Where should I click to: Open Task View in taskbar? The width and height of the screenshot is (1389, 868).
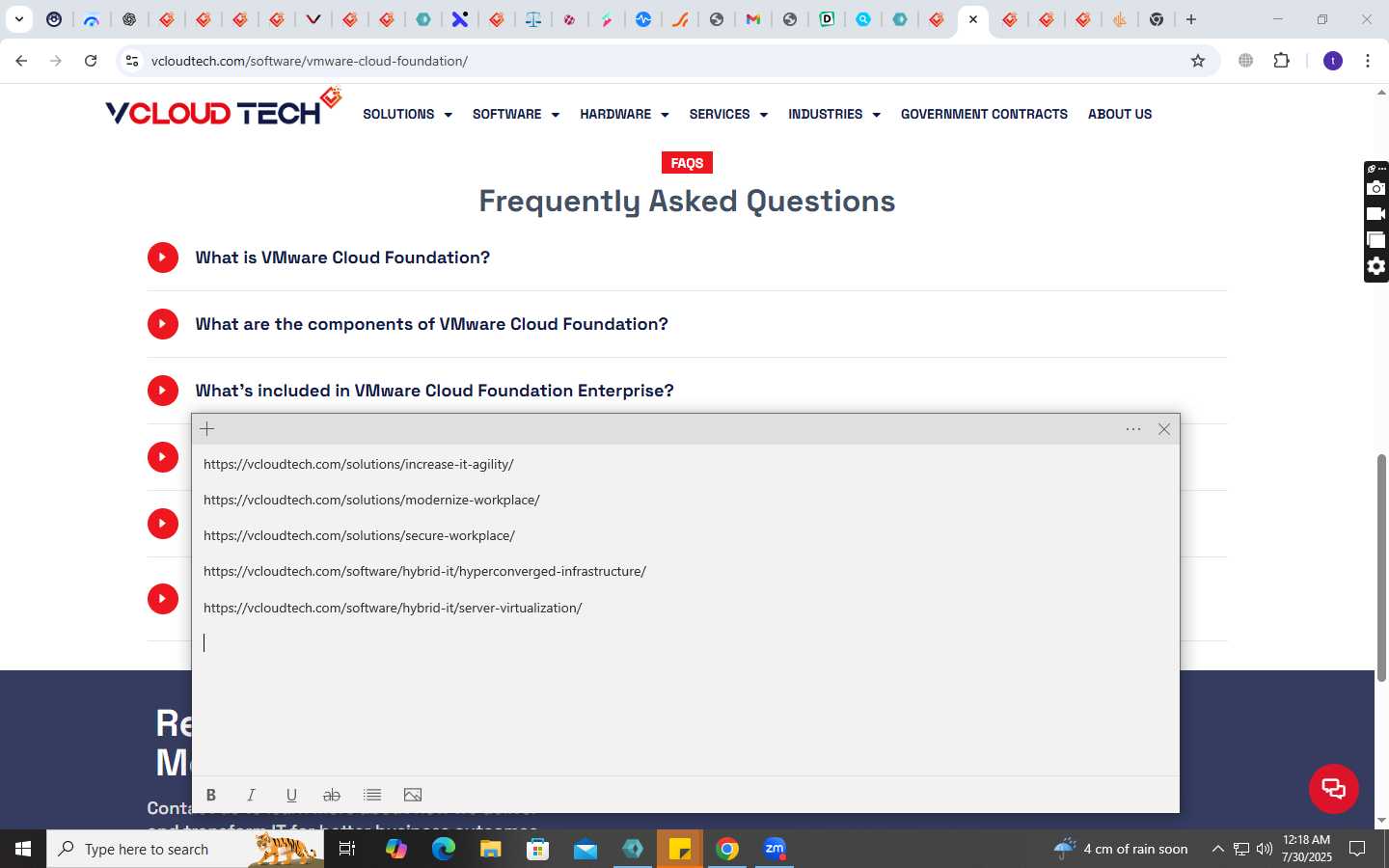pos(347,849)
